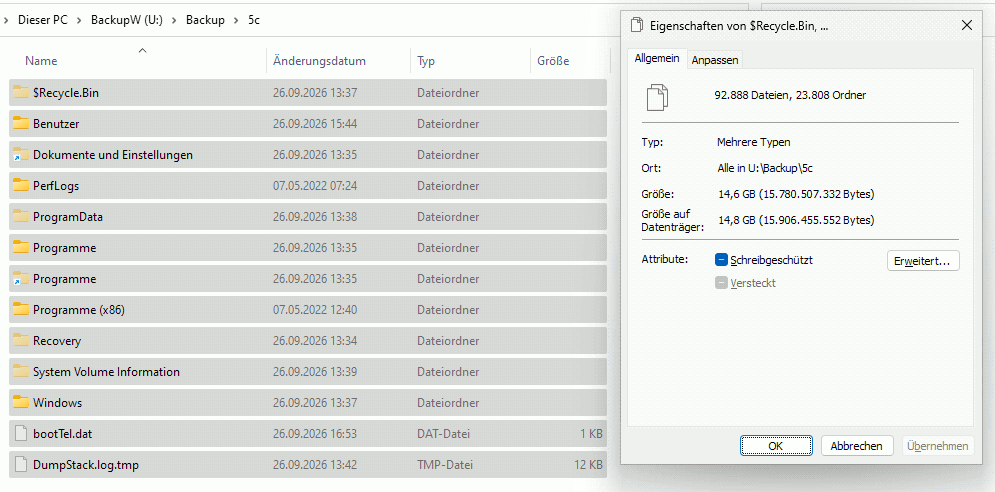This screenshot has width=995, height=492.
Task: Click the PerfLogs folder name
Action: [56, 186]
